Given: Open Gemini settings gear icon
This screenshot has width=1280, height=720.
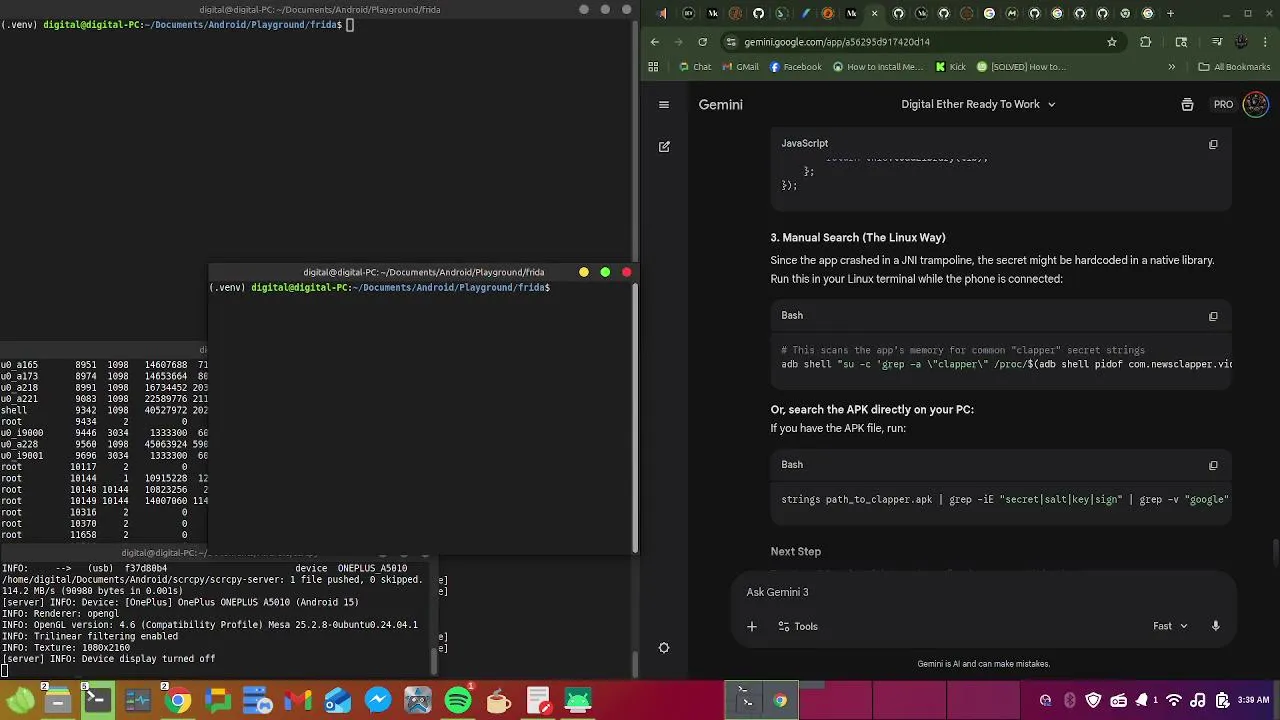Looking at the screenshot, I should point(664,648).
